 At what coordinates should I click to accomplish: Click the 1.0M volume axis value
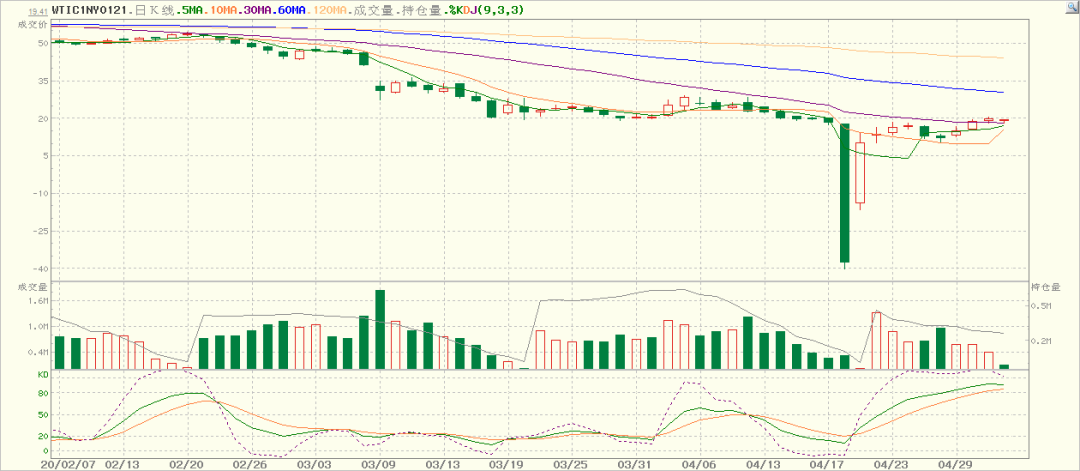(39, 326)
